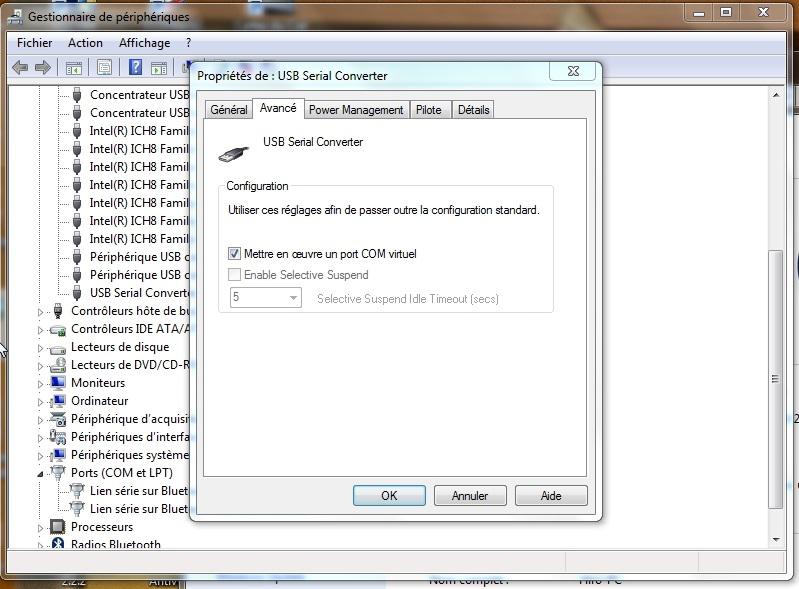Tick the Enable Selective Suspend checkbox
Viewport: 799px width, 589px height.
pyautogui.click(x=234, y=275)
